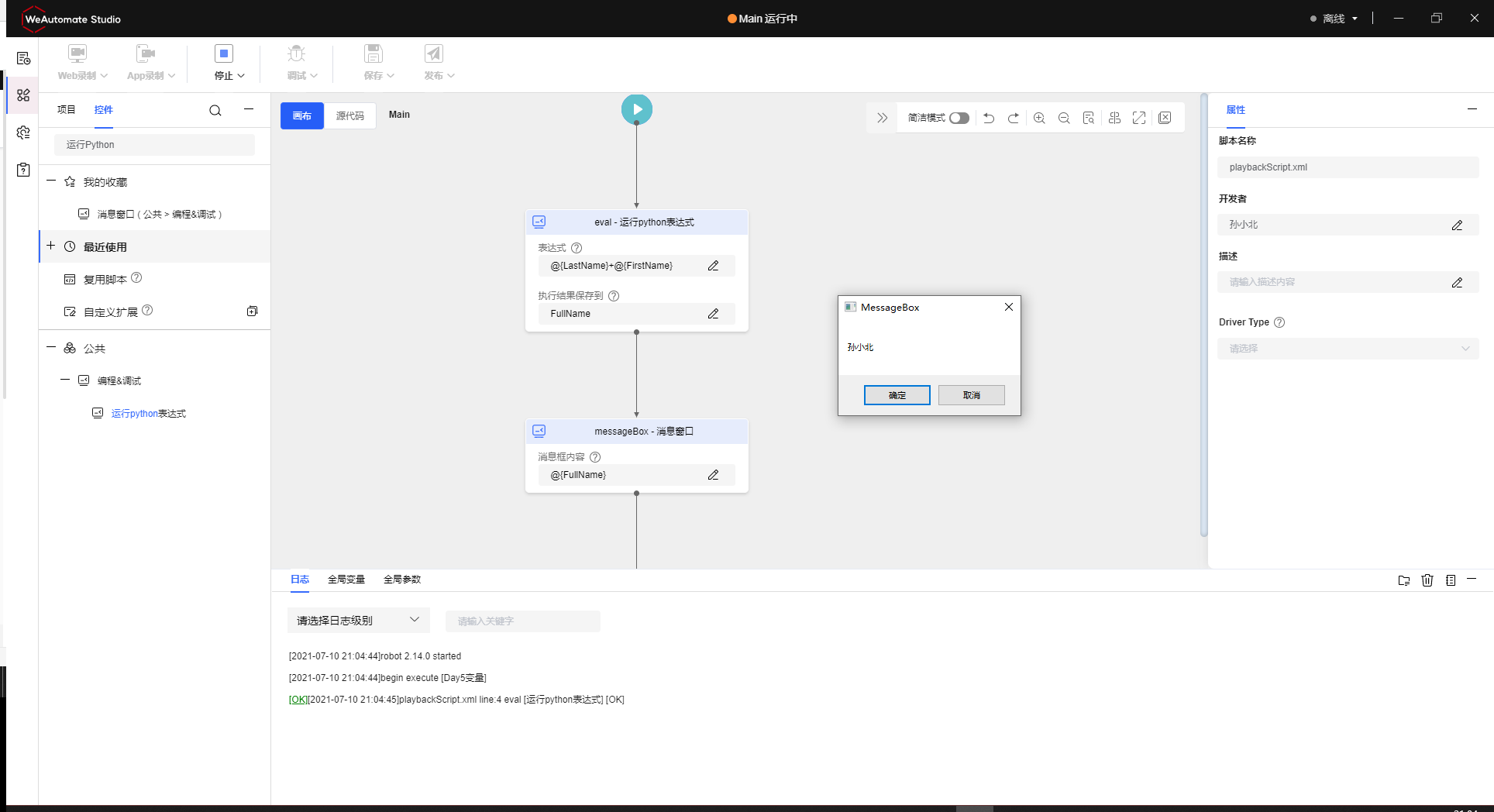
Task: Collapse the 公共 tree node
Action: click(51, 348)
